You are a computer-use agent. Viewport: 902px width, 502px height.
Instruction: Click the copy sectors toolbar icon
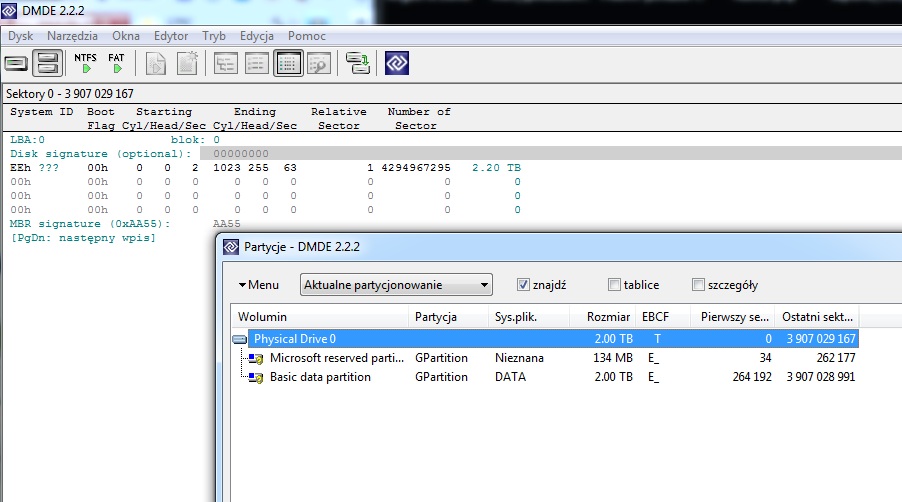357,63
